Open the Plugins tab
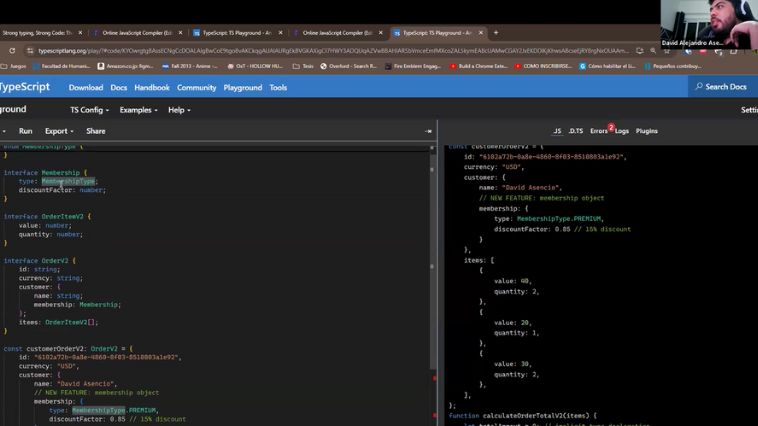 click(647, 131)
